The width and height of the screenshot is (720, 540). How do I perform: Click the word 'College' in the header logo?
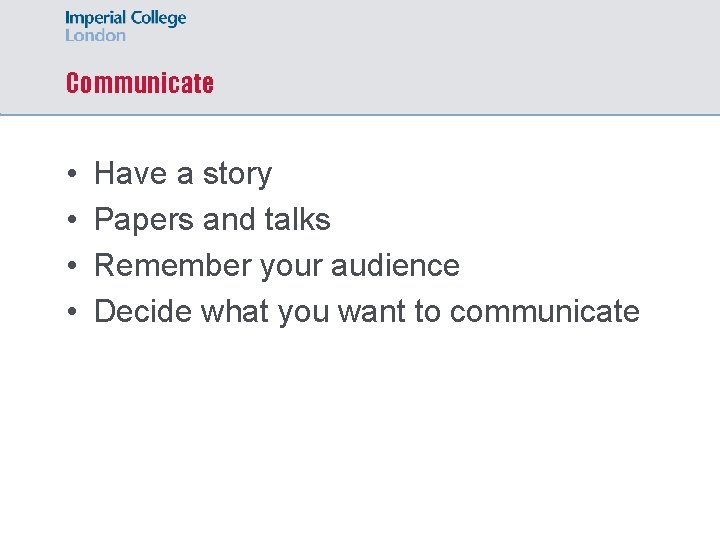(x=160, y=19)
